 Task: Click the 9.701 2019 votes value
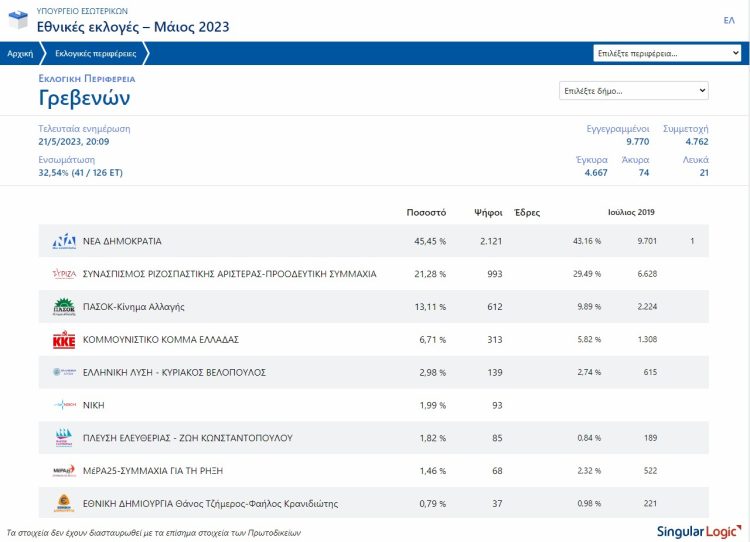coord(647,241)
